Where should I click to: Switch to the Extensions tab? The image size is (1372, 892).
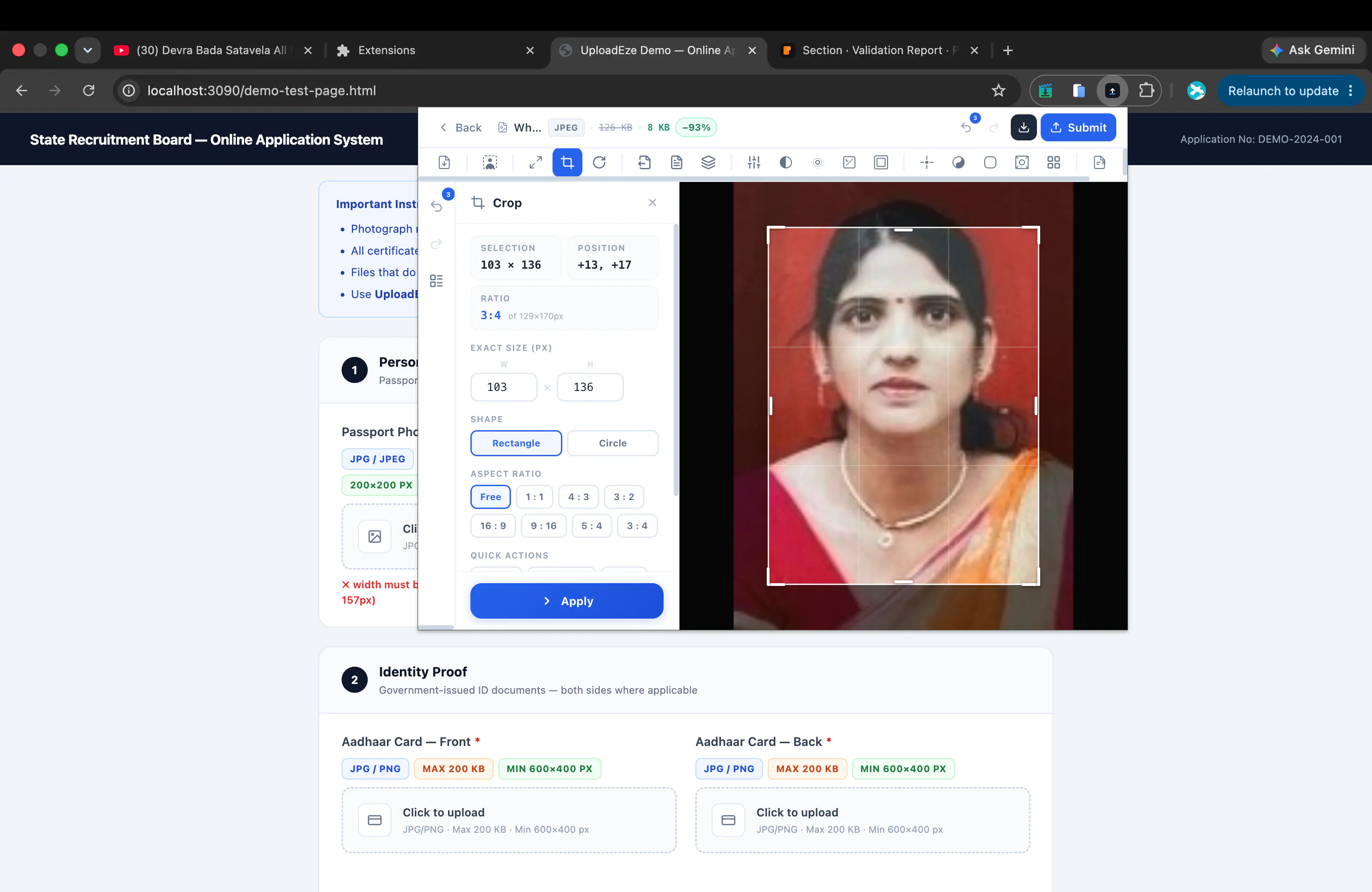coord(436,50)
